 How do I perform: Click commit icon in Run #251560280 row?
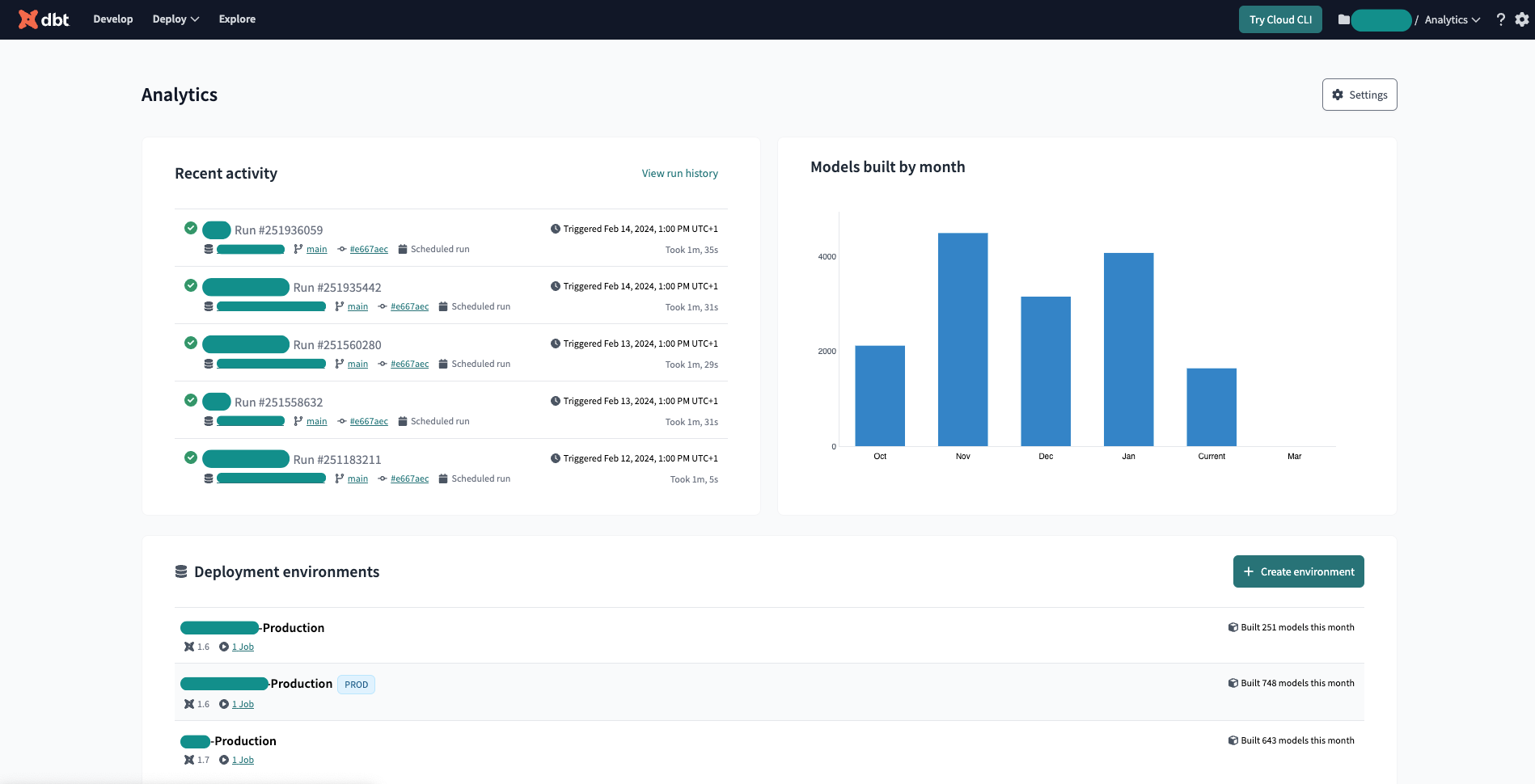[x=383, y=364]
